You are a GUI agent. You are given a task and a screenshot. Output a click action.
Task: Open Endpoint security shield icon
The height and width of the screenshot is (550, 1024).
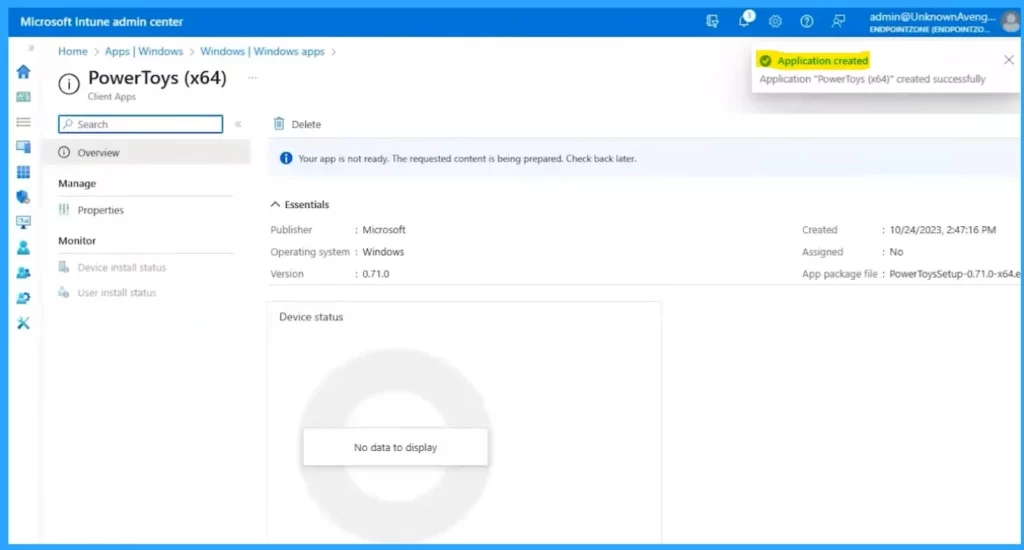coord(24,197)
